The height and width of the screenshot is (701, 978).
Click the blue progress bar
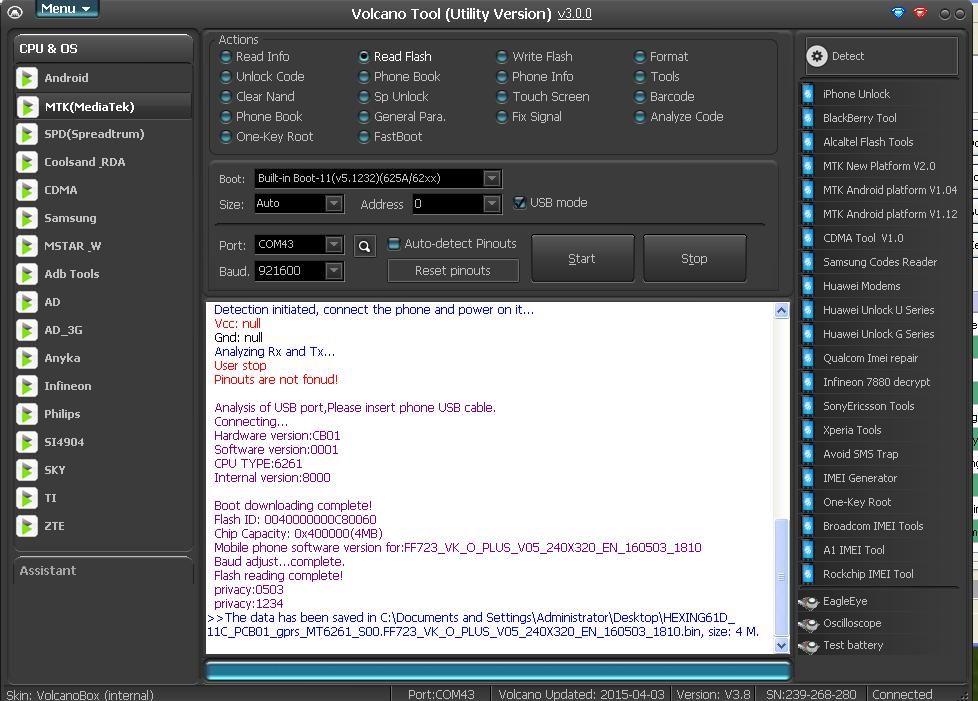click(497, 670)
